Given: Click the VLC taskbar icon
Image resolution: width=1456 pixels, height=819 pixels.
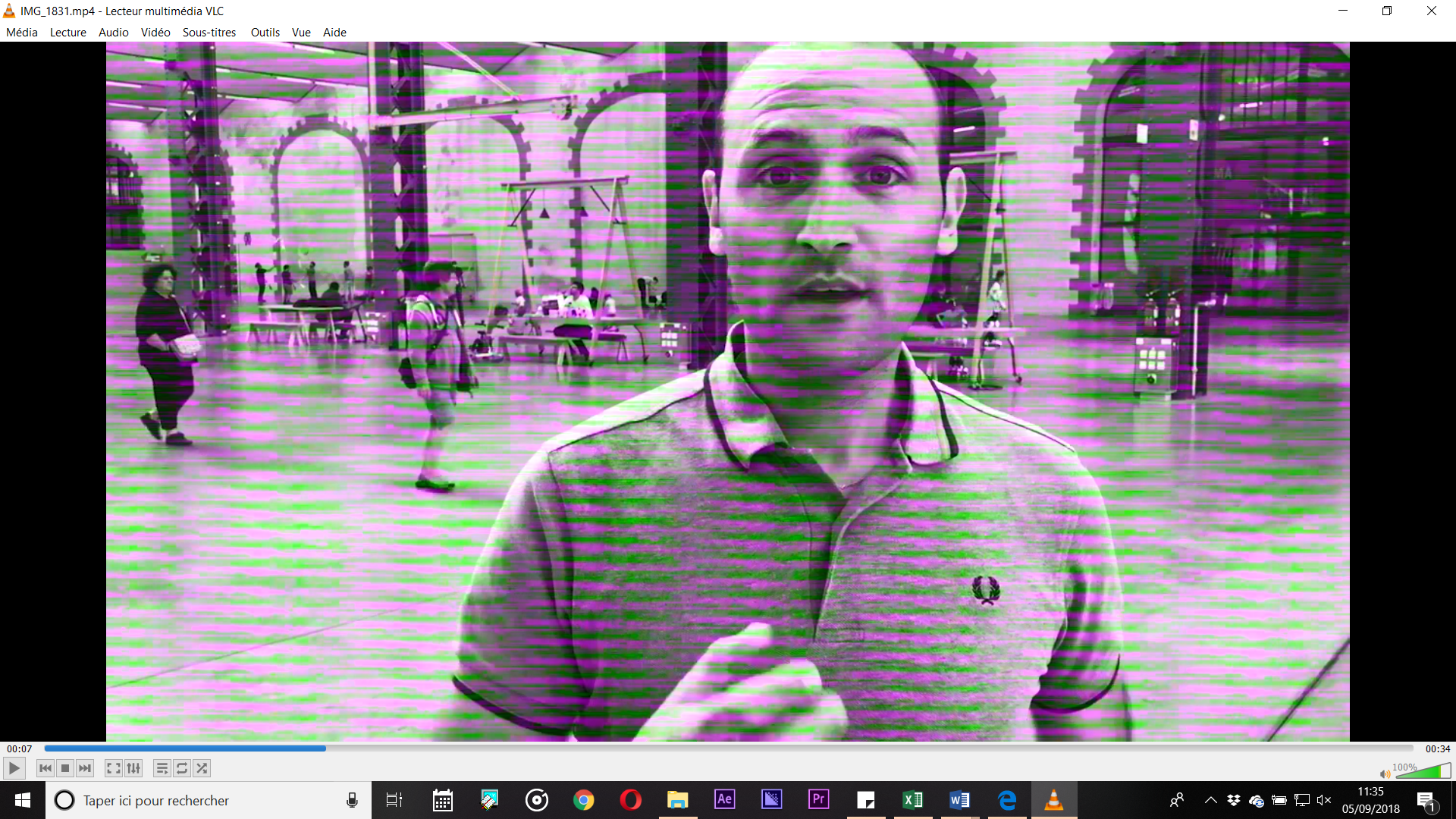Looking at the screenshot, I should tap(1054, 800).
